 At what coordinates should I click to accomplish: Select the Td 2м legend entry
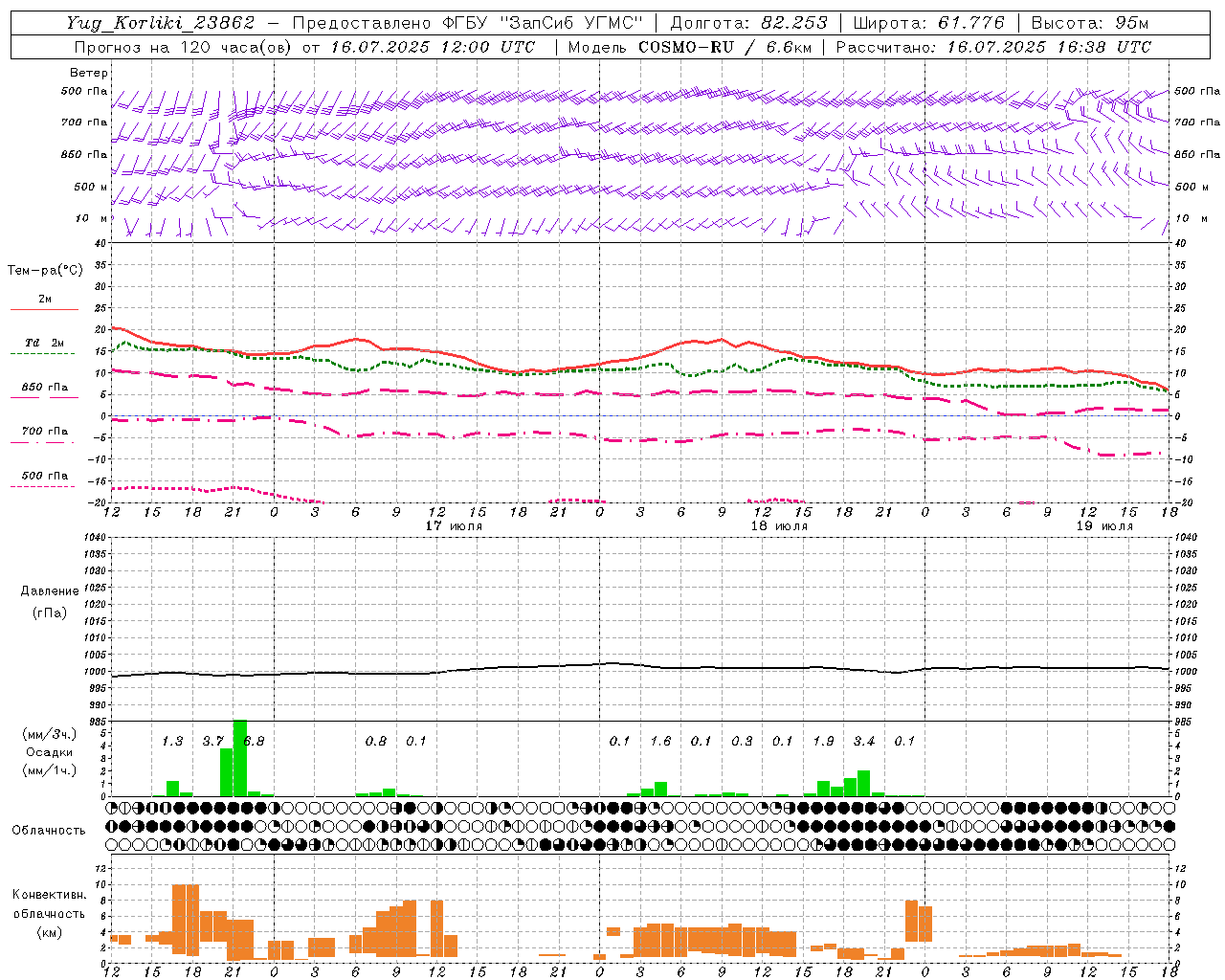point(44,343)
